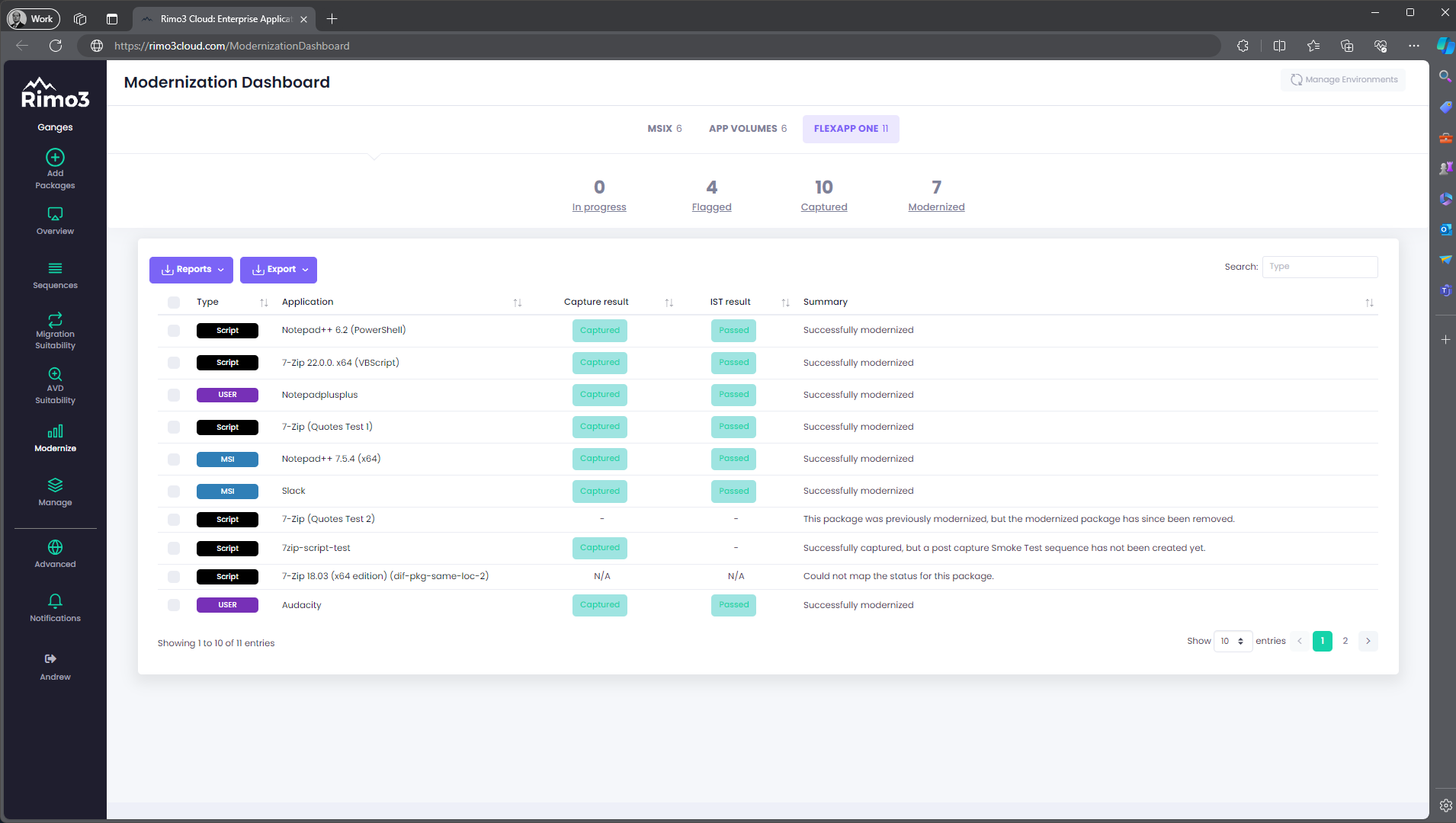This screenshot has height=823, width=1456.
Task: Click the Manage Environments button
Action: (1343, 80)
